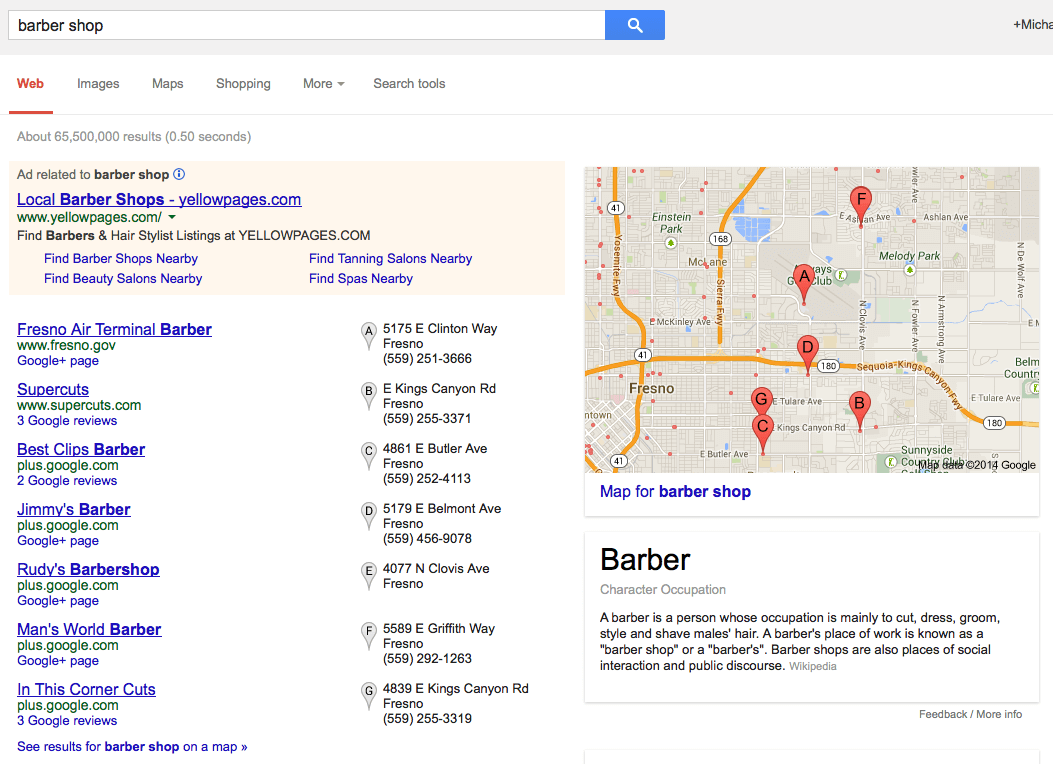Switch to the Shopping tab

point(243,84)
